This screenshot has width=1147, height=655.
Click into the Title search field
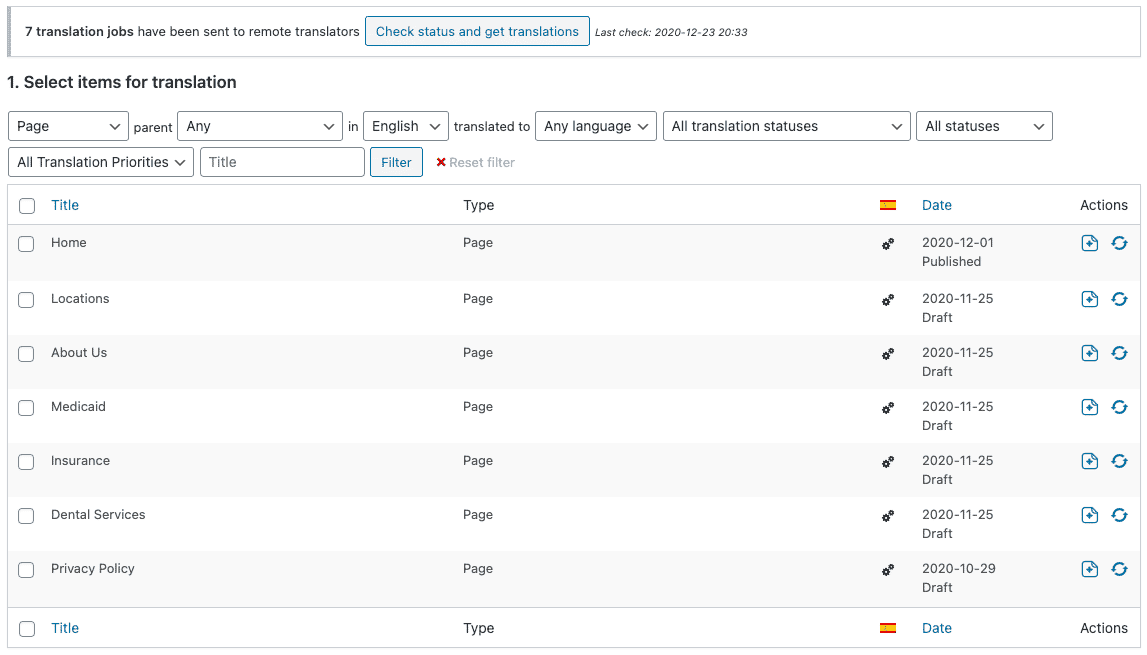[x=282, y=162]
